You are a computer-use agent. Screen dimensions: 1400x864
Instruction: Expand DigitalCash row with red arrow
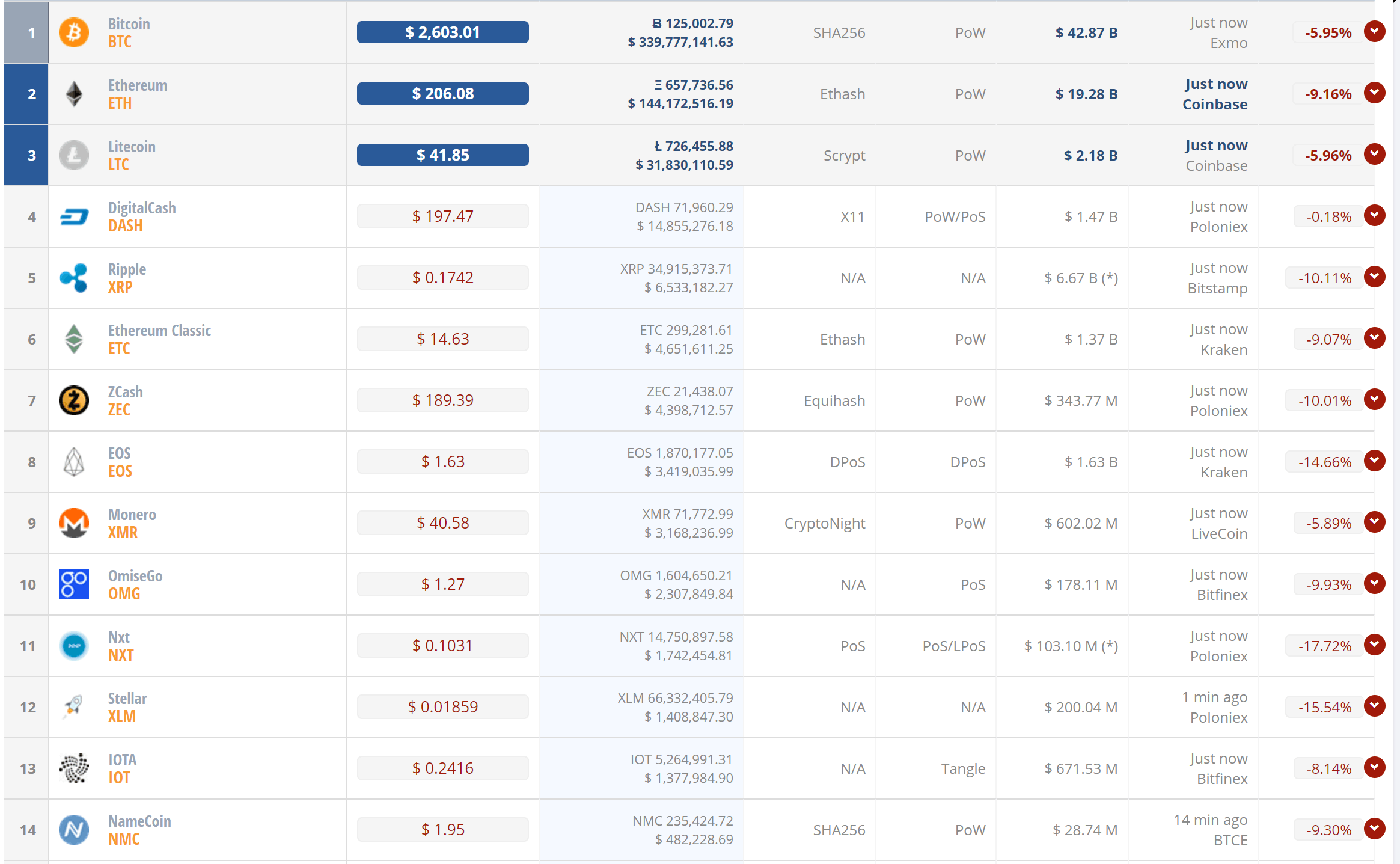(x=1375, y=215)
